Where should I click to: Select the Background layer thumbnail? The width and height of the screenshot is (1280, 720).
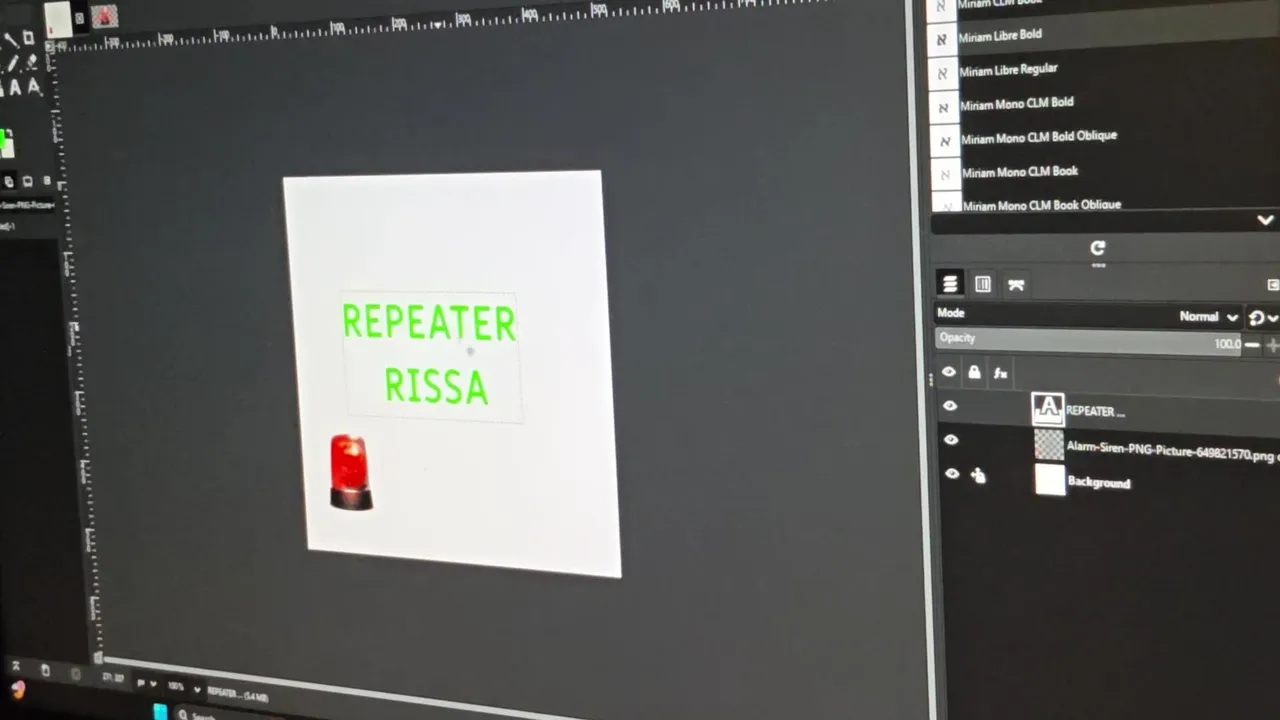point(1049,480)
